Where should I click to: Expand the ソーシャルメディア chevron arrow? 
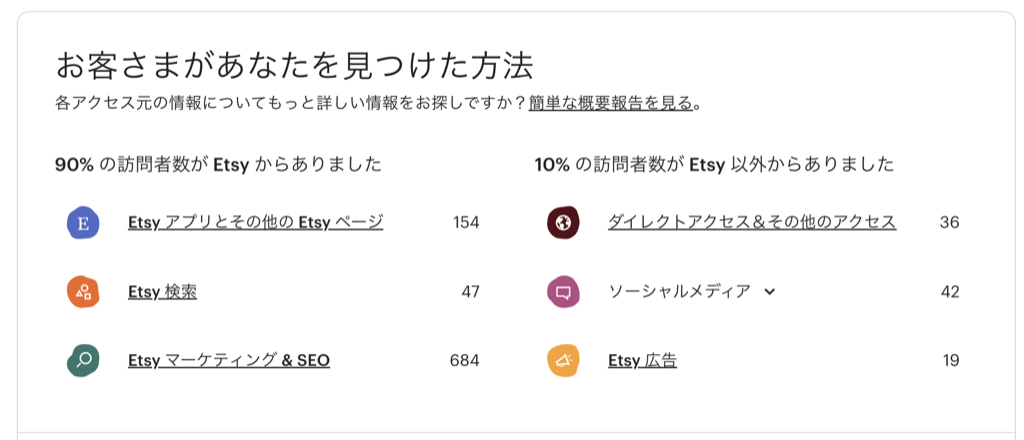[x=769, y=292]
